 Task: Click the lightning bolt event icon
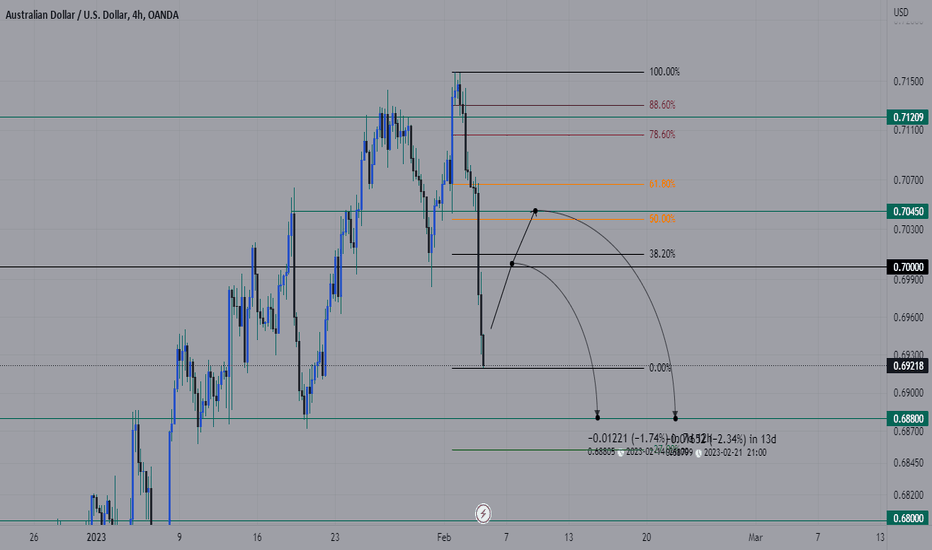483,514
